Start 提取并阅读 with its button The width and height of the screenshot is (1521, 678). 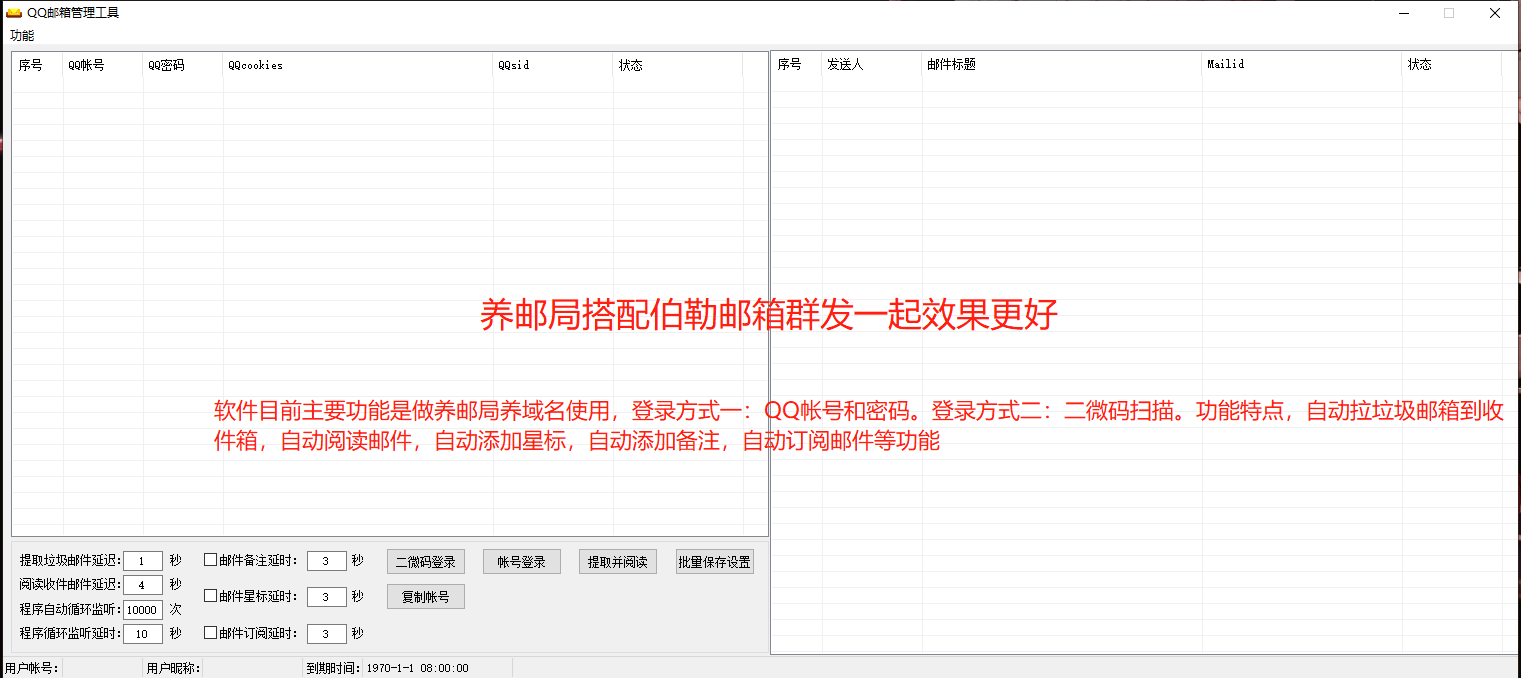pos(617,562)
